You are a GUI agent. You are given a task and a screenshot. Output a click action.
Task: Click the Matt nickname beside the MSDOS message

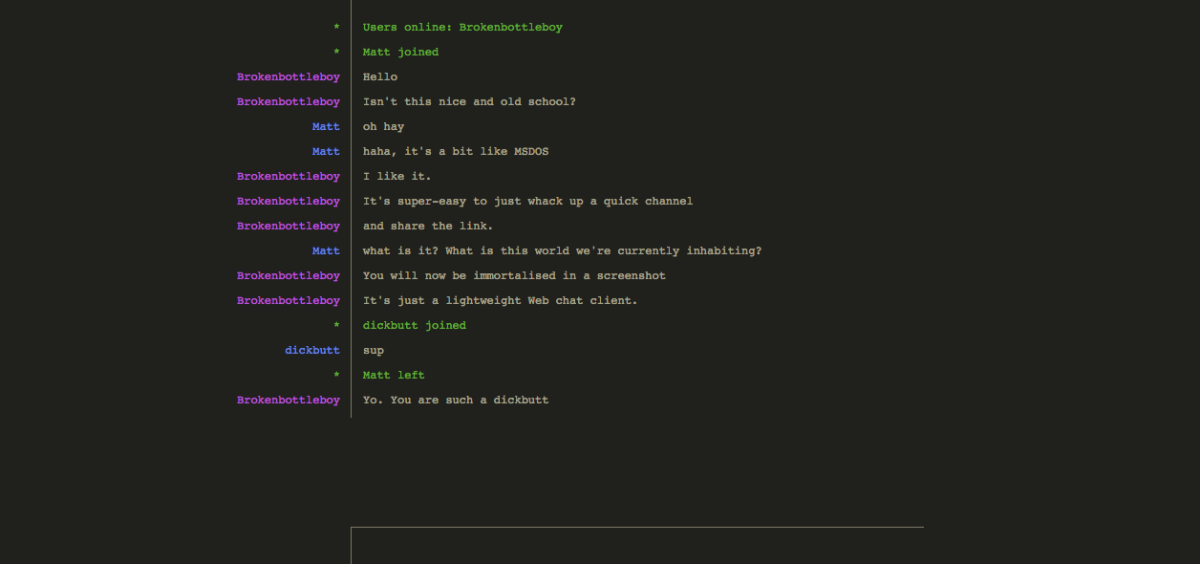tap(326, 152)
